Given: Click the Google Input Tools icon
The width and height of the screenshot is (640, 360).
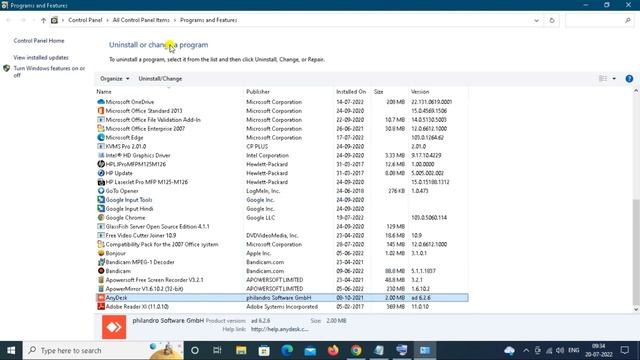Looking at the screenshot, I should click(x=101, y=200).
